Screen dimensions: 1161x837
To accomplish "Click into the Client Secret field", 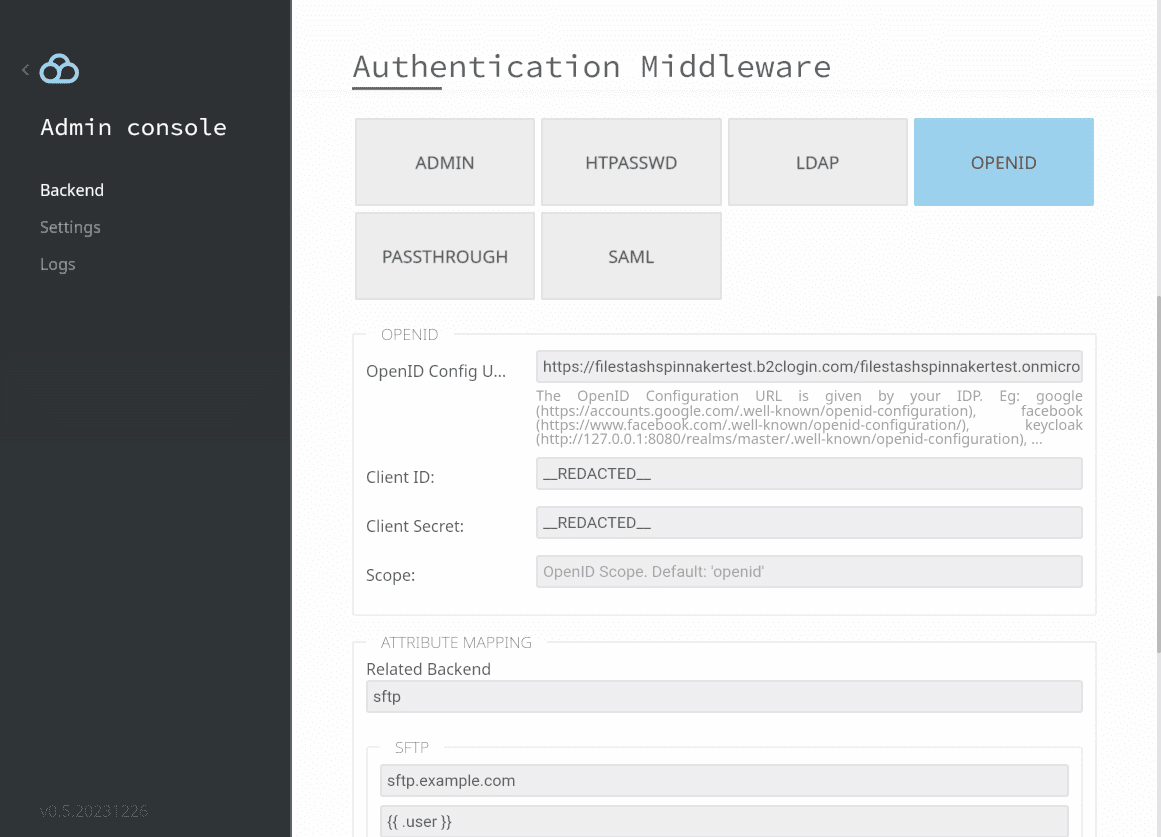I will (809, 523).
